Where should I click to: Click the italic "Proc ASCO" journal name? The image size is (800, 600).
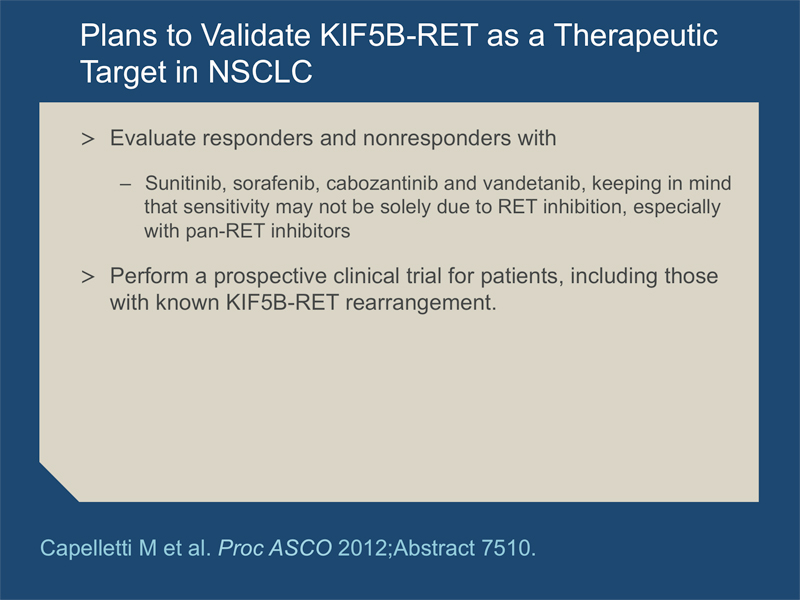pos(275,548)
